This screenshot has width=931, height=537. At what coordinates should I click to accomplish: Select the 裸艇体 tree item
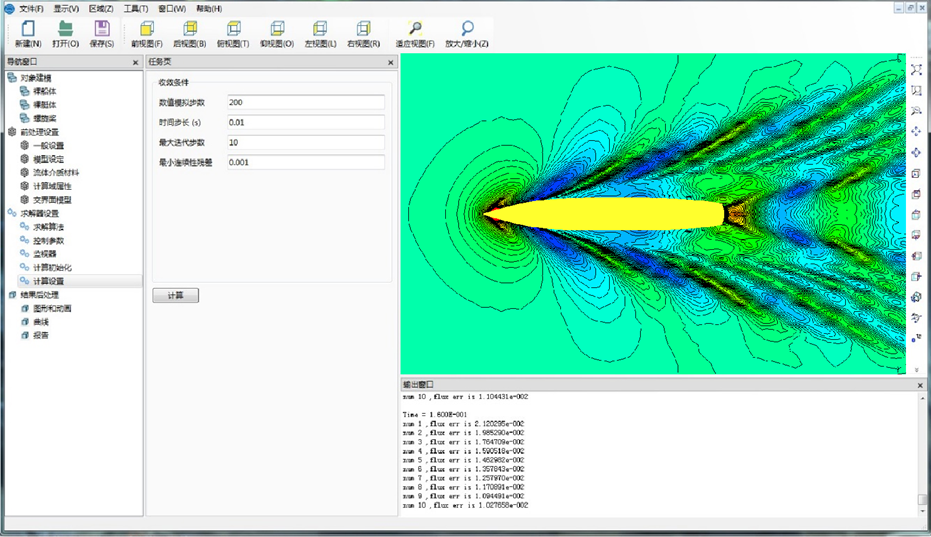[x=45, y=105]
